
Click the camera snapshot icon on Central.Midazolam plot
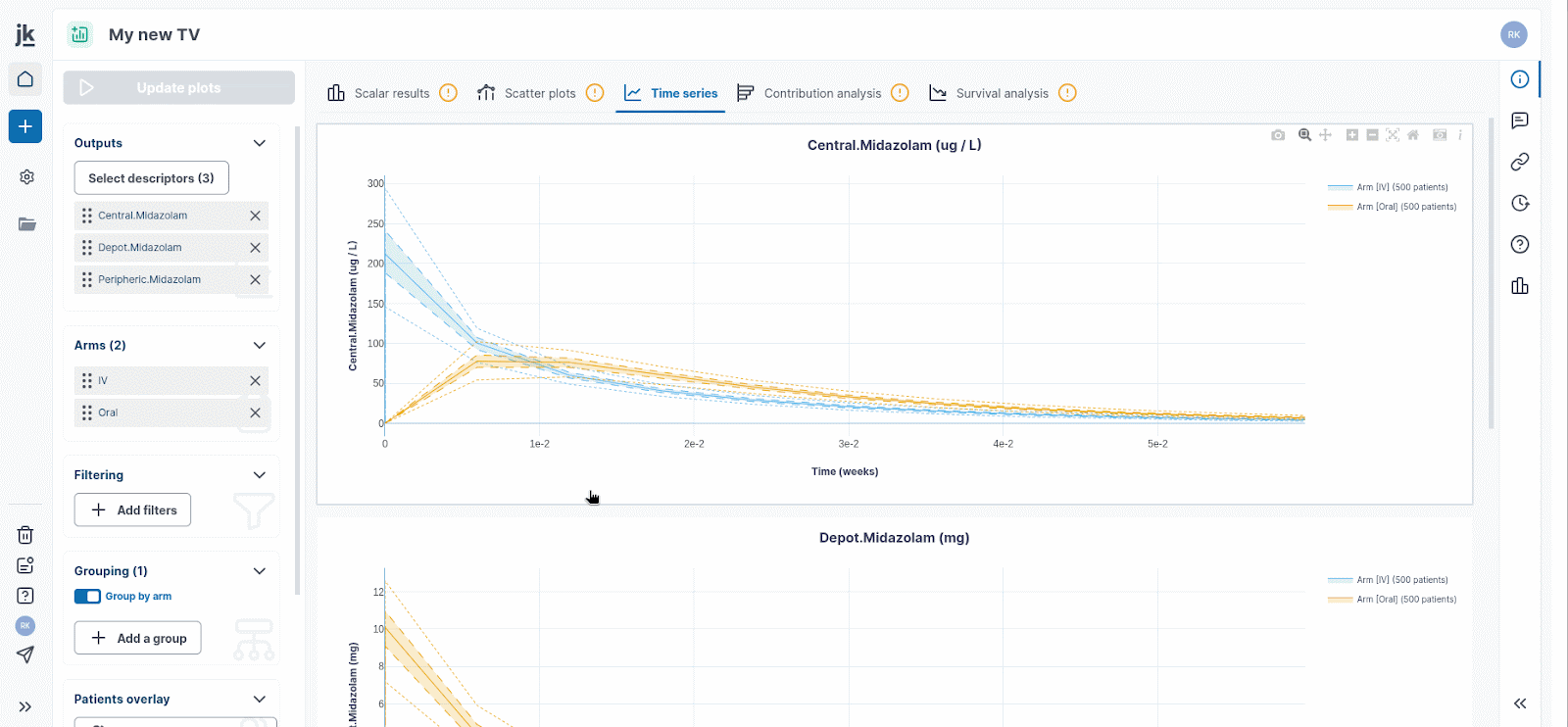click(x=1278, y=135)
